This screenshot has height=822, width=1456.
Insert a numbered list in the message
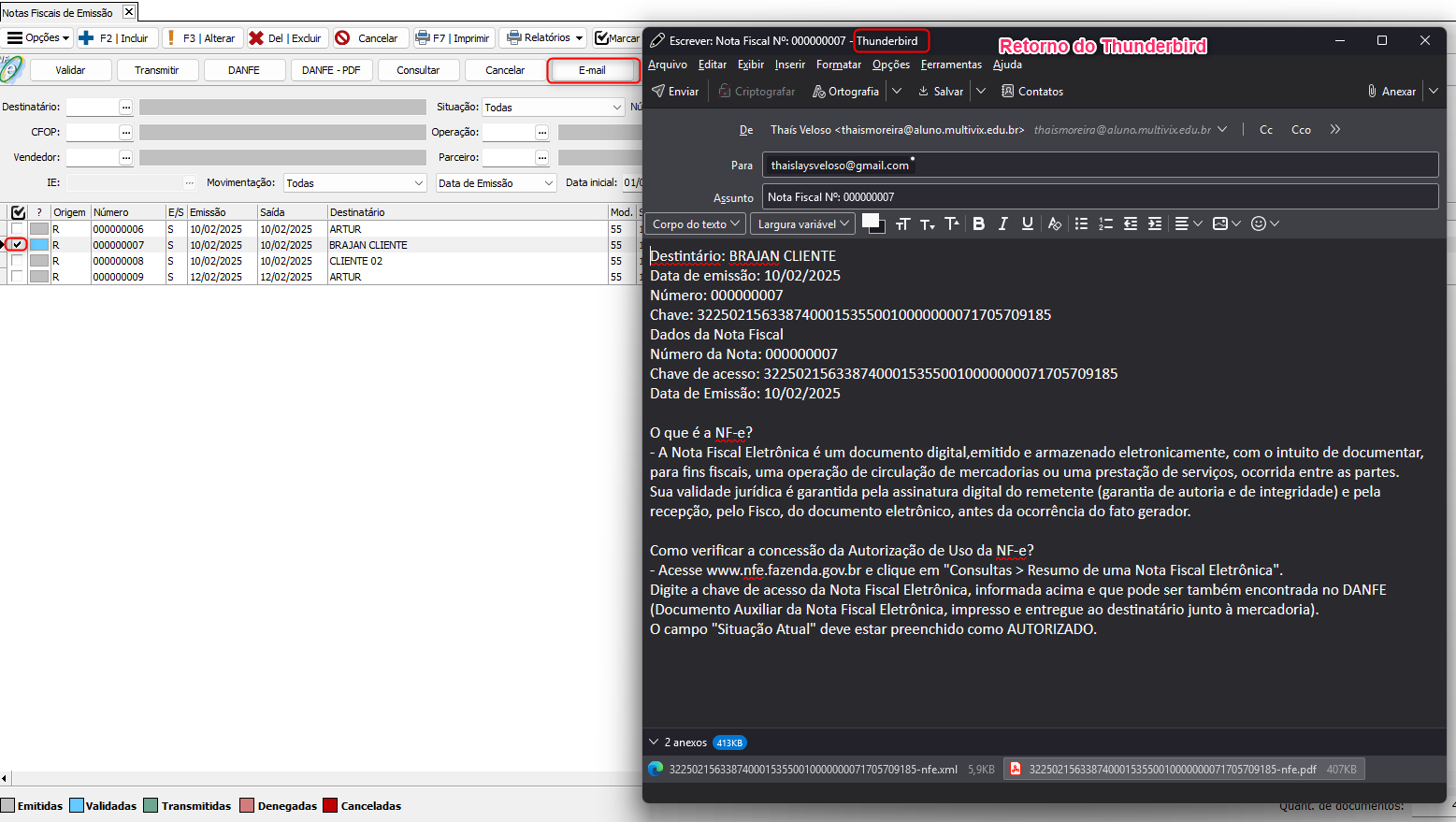pyautogui.click(x=1105, y=224)
